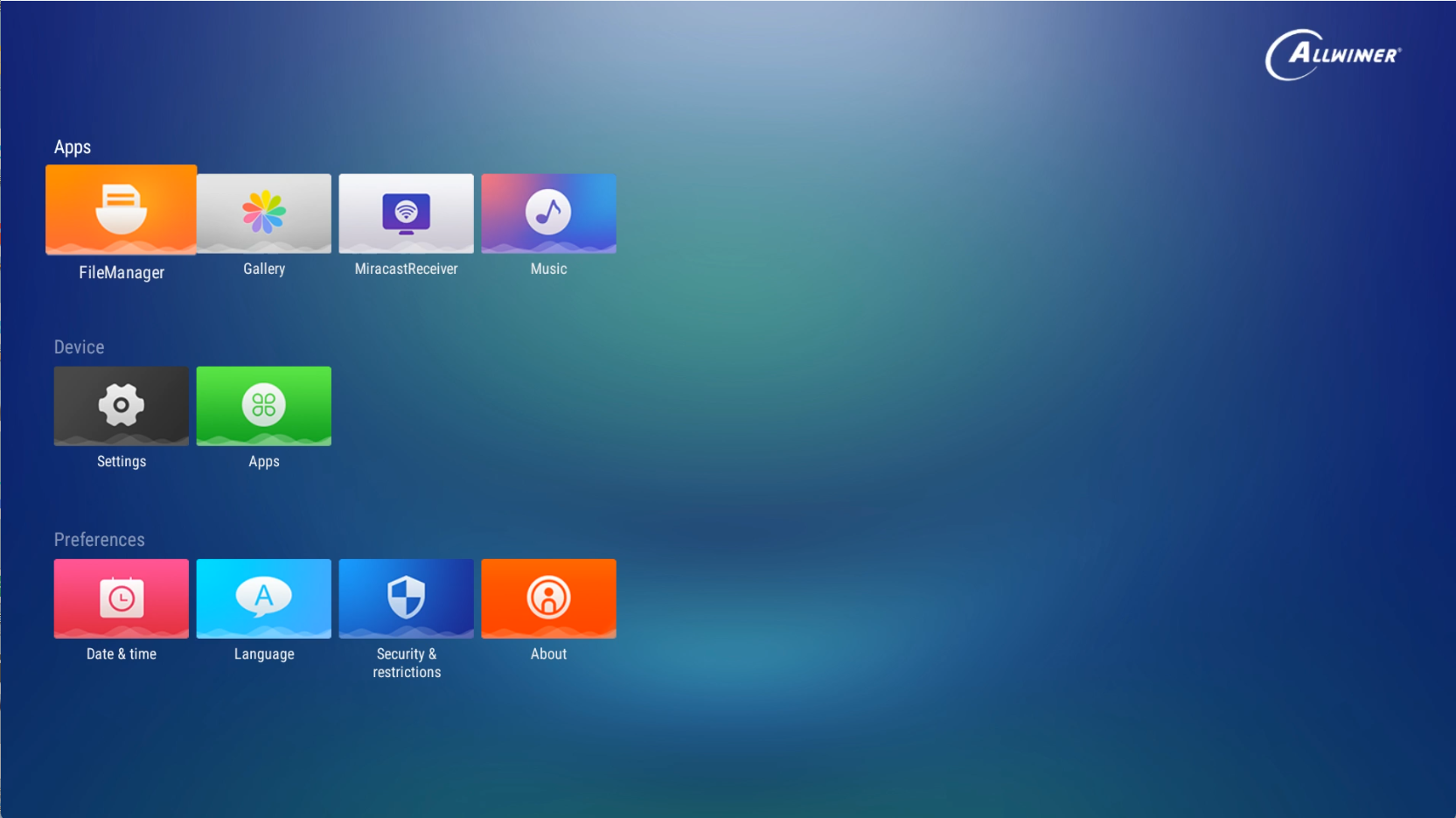Launch the Music note icon tile
The image size is (1456, 818).
point(548,213)
